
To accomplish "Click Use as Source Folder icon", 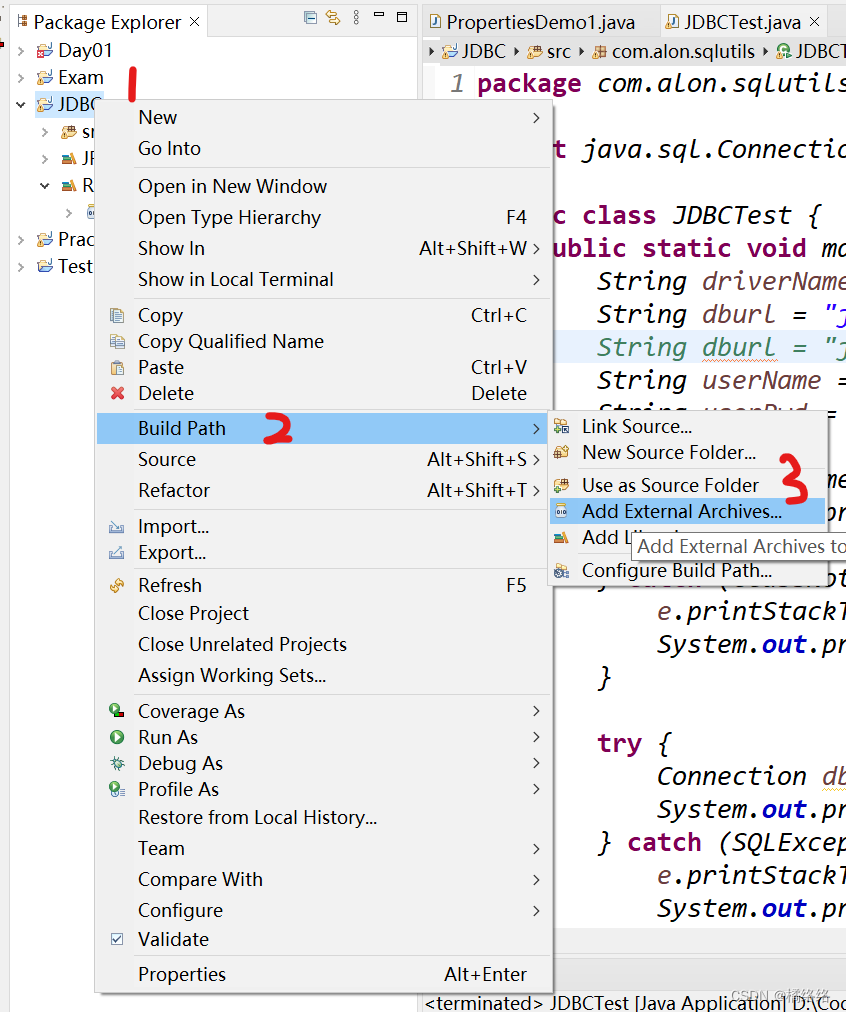I will [x=561, y=485].
